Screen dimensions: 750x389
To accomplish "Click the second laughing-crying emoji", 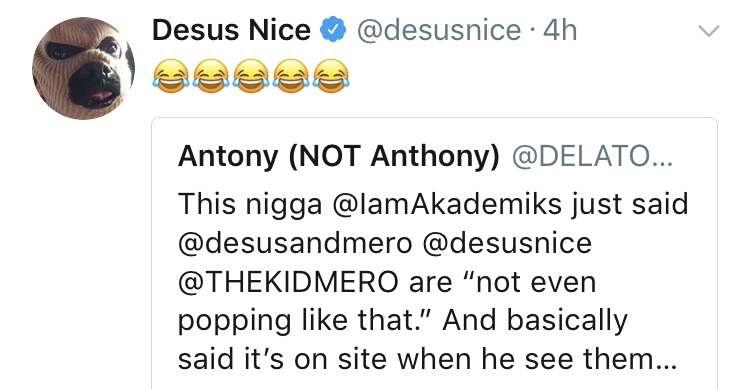I will pyautogui.click(x=211, y=76).
